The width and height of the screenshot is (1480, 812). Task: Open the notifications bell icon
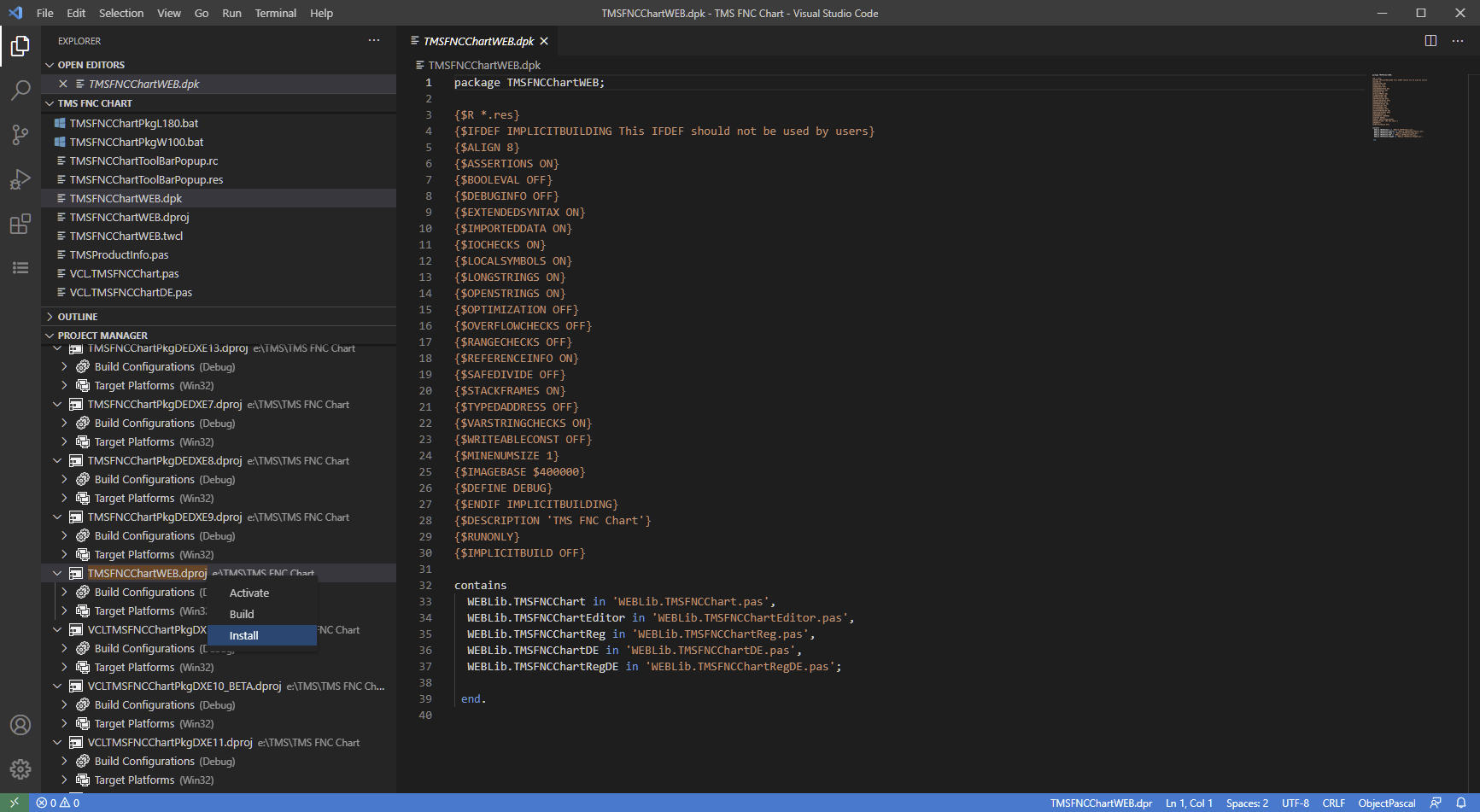click(x=1461, y=803)
